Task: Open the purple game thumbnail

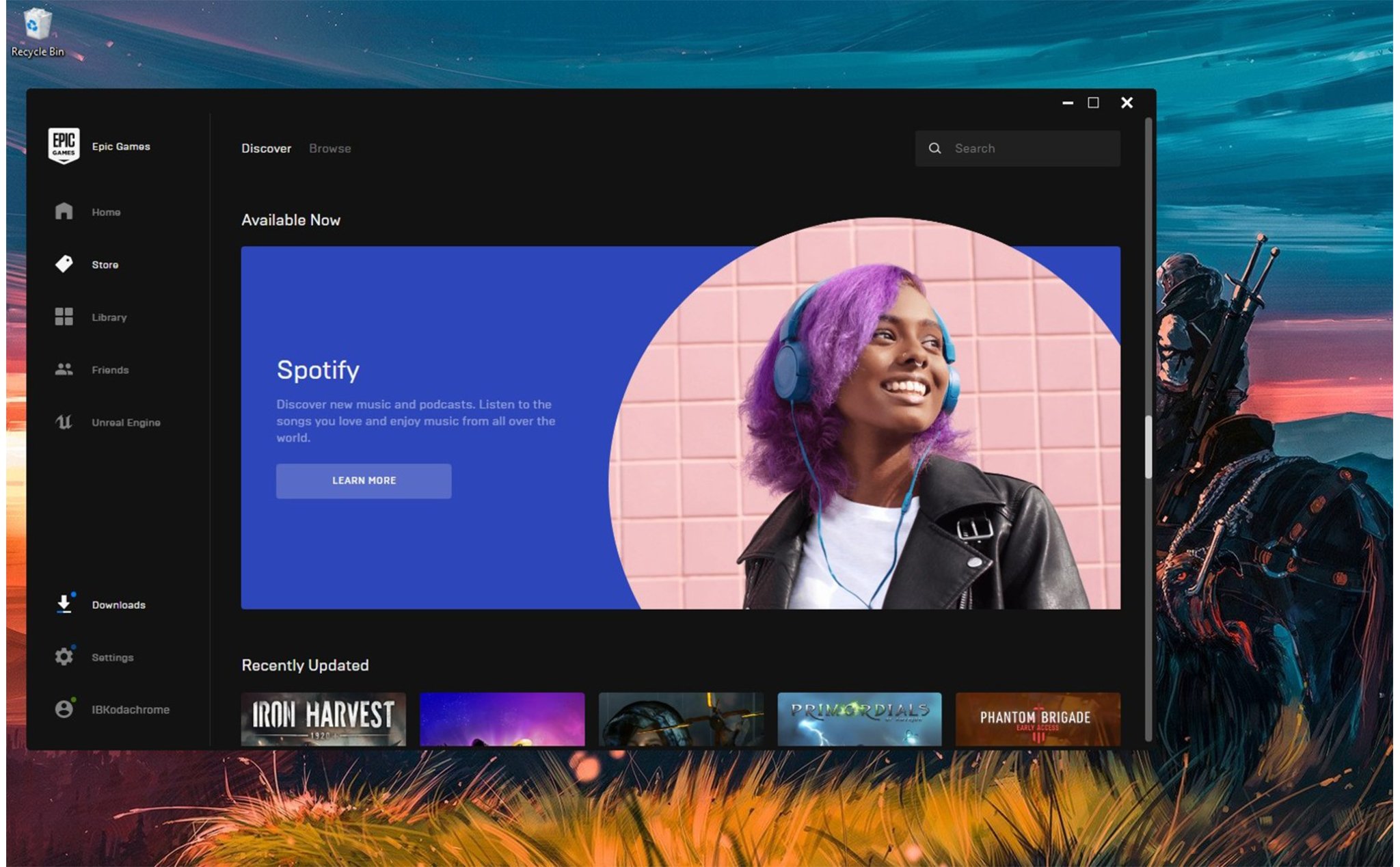Action: point(502,719)
